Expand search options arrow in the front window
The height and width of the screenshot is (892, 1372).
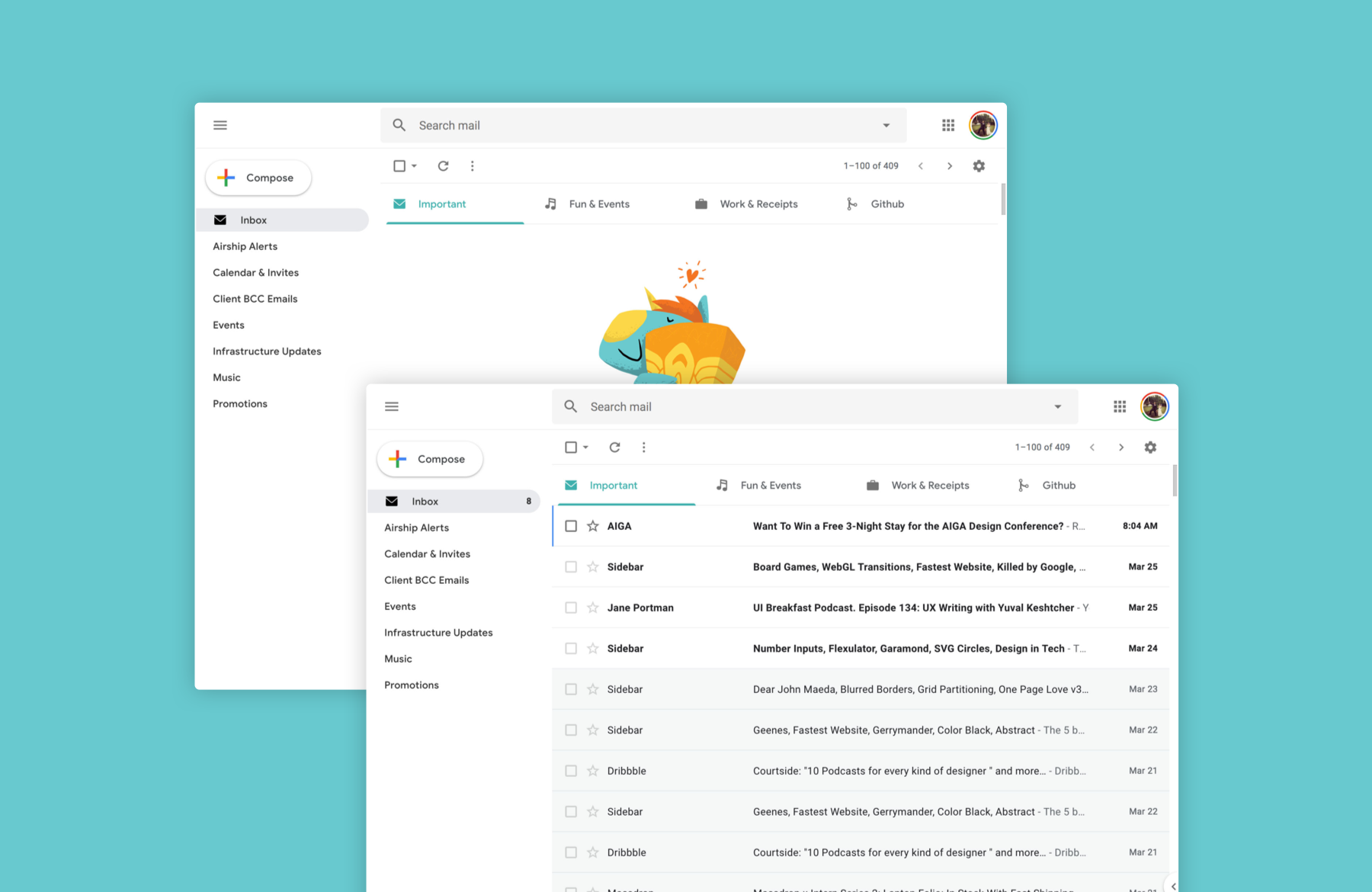1057,406
